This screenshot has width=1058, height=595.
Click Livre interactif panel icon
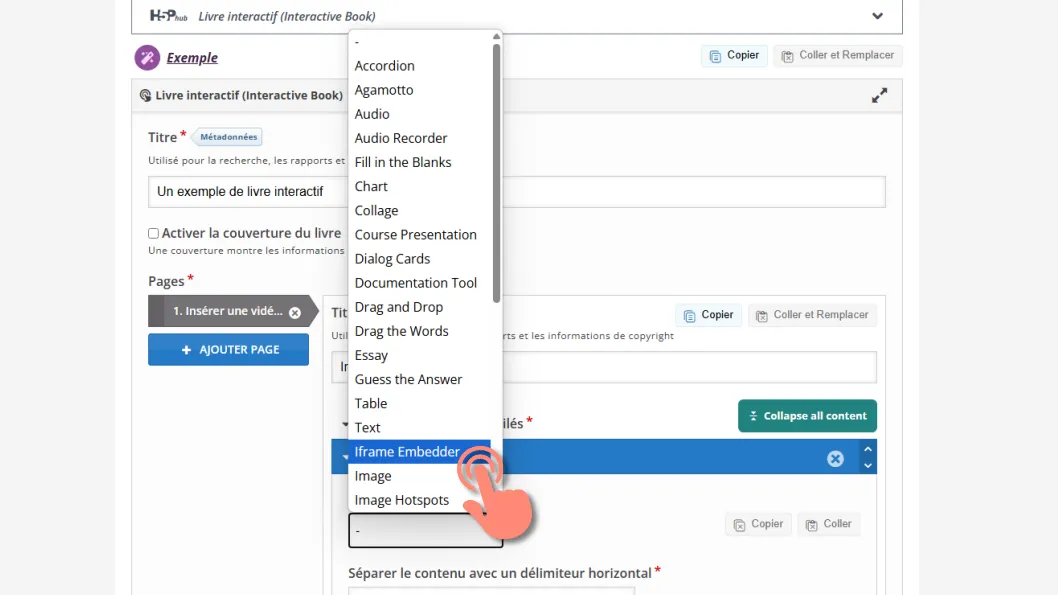(145, 95)
